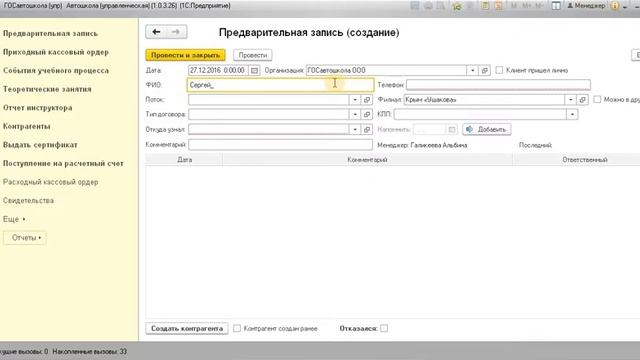The height and width of the screenshot is (360, 640).
Task: Enable the Клиент пришел лично checkbox
Action: pyautogui.click(x=499, y=70)
